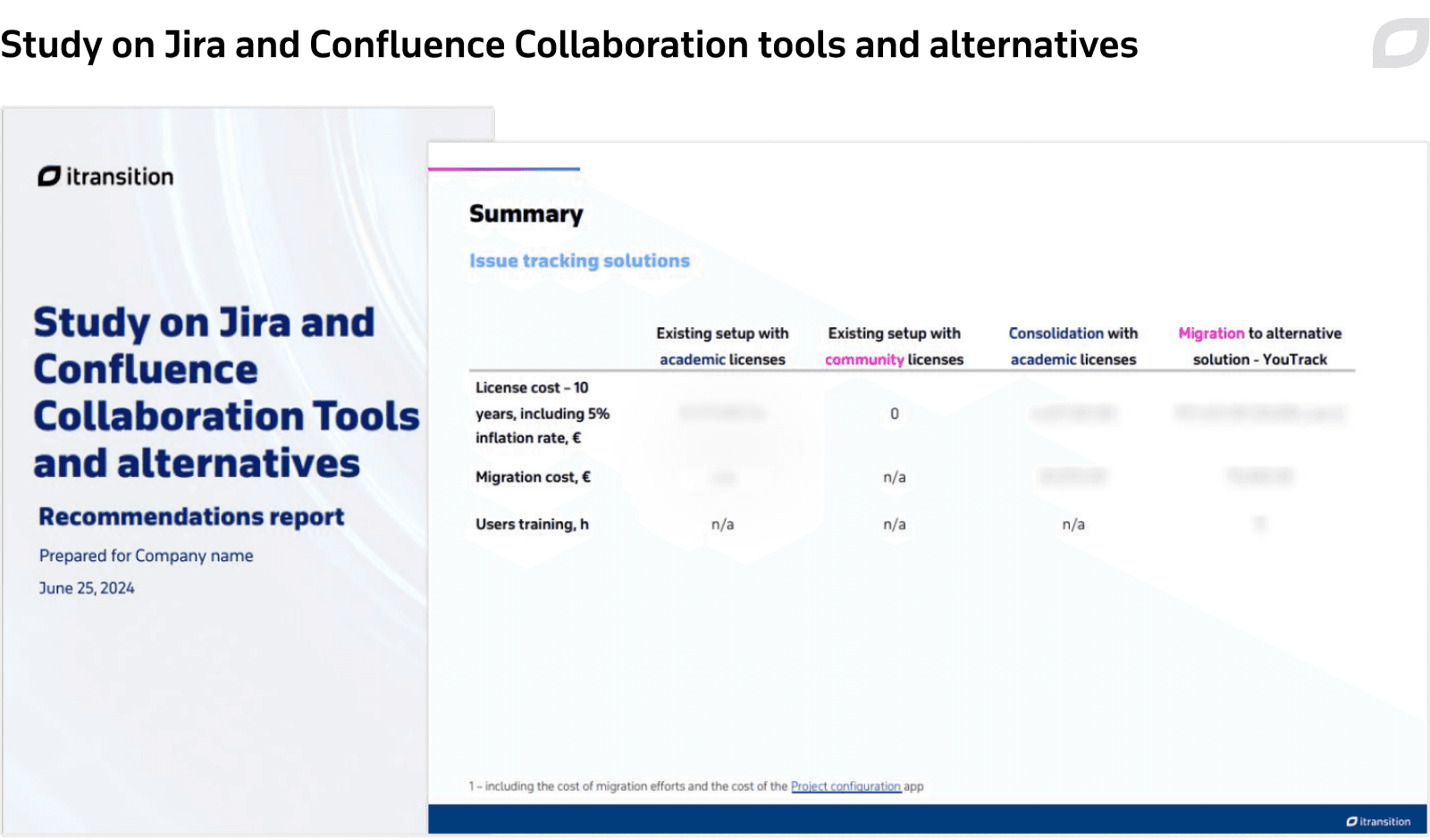The height and width of the screenshot is (840, 1430).
Task: Click row label 'License cost – 10 years'
Action: pos(543,413)
